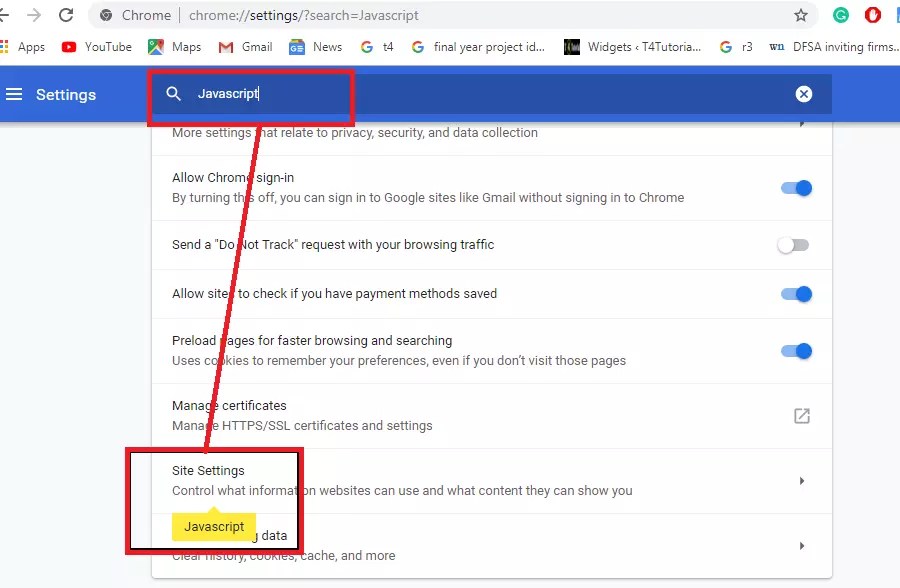This screenshot has height=588, width=900.
Task: Click the Grammarly extension icon
Action: click(840, 15)
